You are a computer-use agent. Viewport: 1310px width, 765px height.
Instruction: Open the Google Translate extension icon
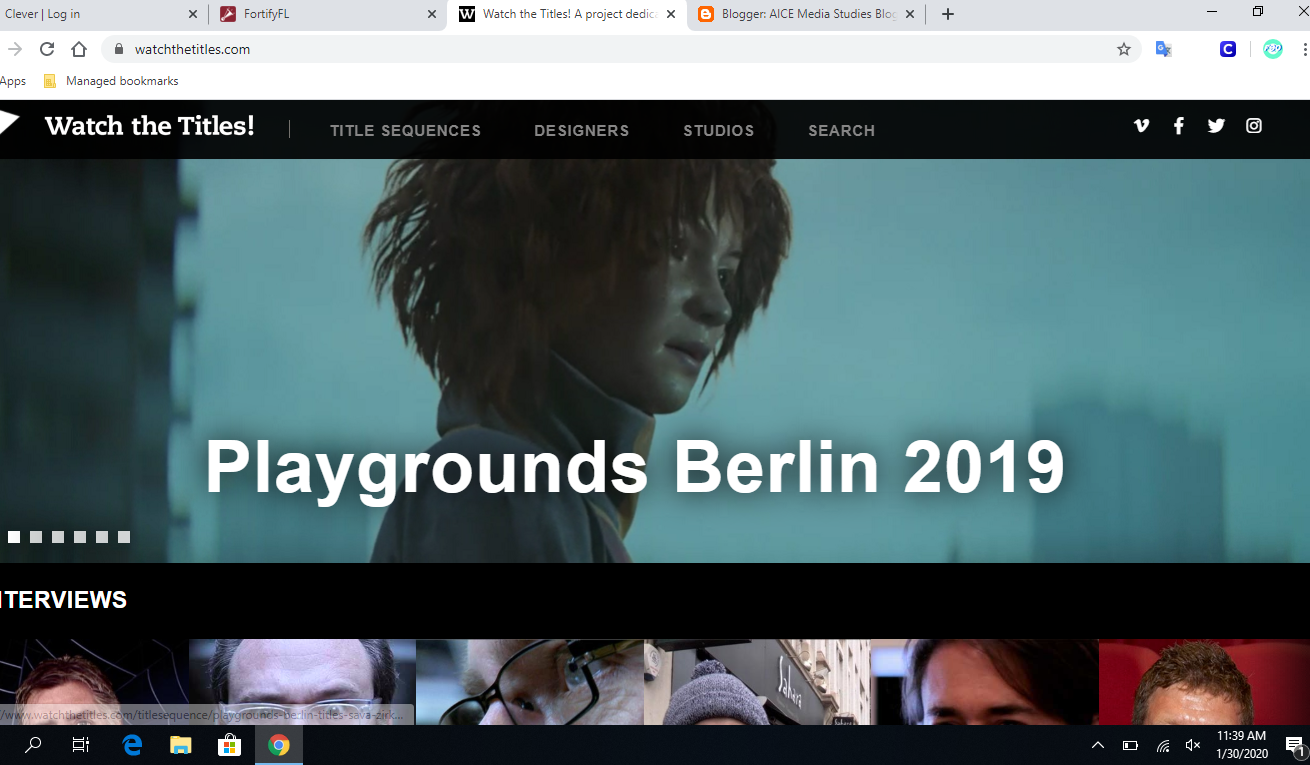click(x=1163, y=49)
